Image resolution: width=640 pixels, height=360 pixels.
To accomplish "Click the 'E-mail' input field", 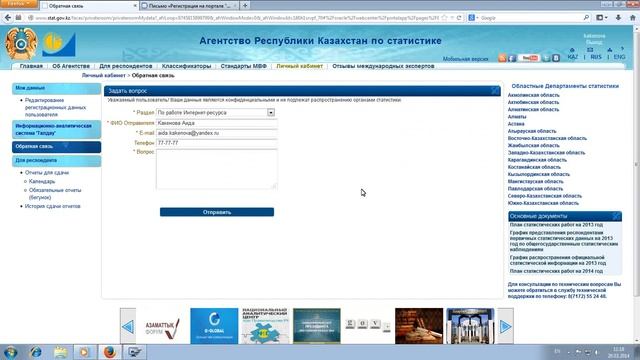I will 217,133.
